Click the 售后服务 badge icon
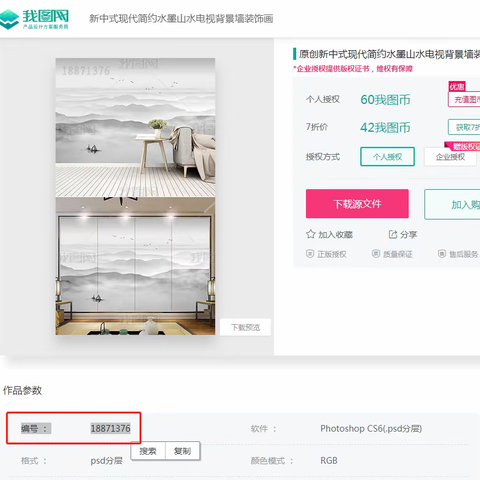 [x=442, y=254]
